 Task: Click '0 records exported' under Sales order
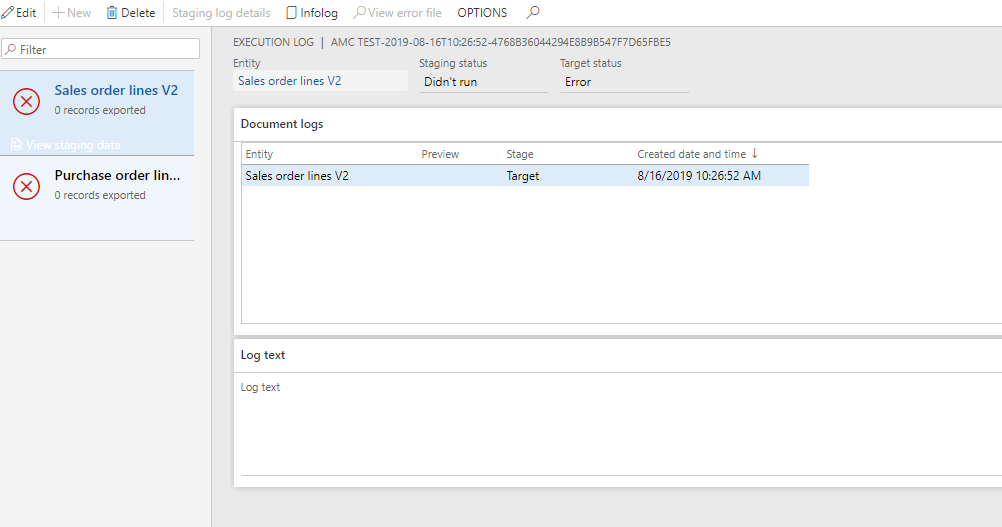pos(100,111)
